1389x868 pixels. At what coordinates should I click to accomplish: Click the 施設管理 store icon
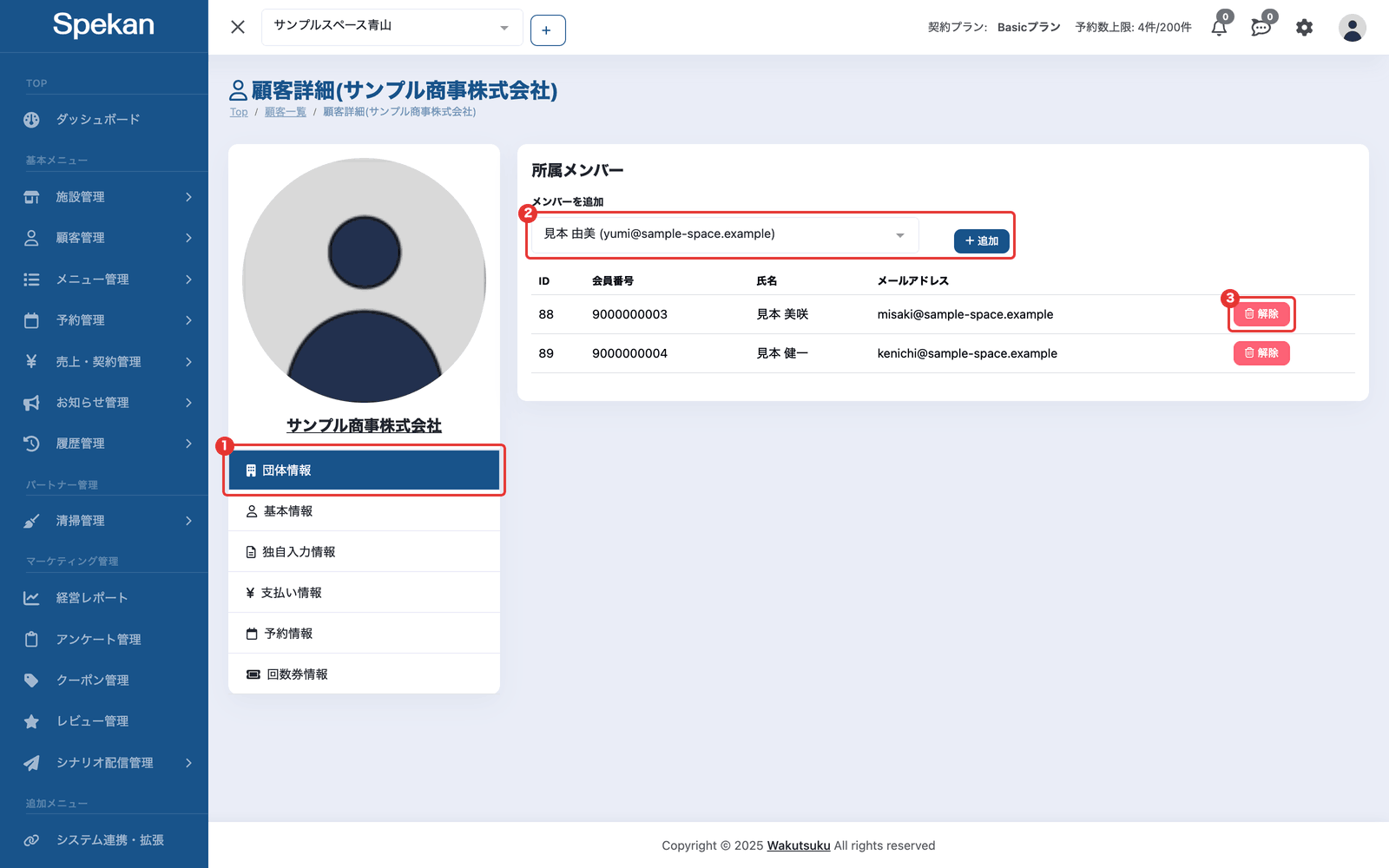point(31,197)
